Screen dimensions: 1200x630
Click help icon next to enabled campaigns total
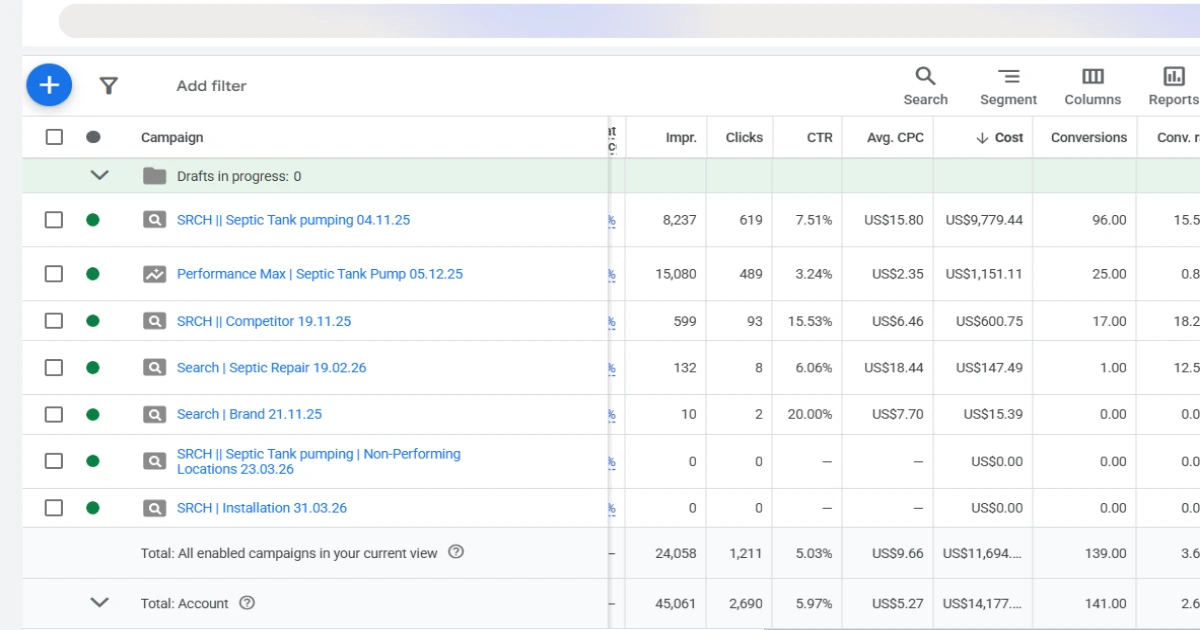[456, 552]
